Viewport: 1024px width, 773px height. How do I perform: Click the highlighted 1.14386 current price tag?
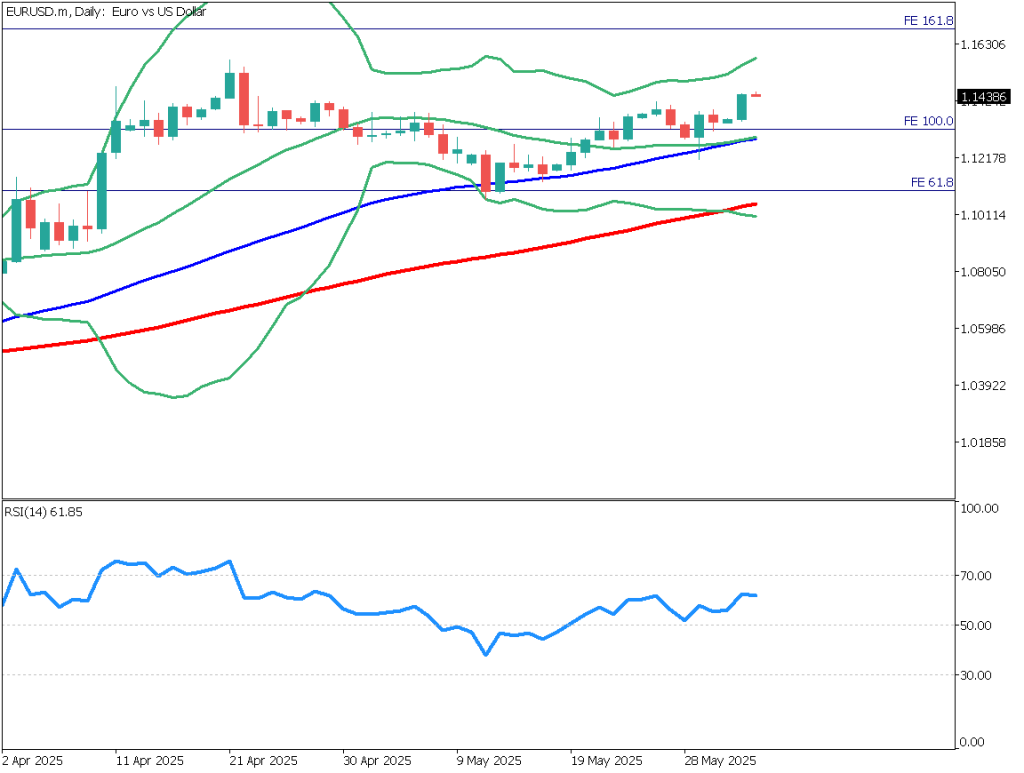coord(984,97)
